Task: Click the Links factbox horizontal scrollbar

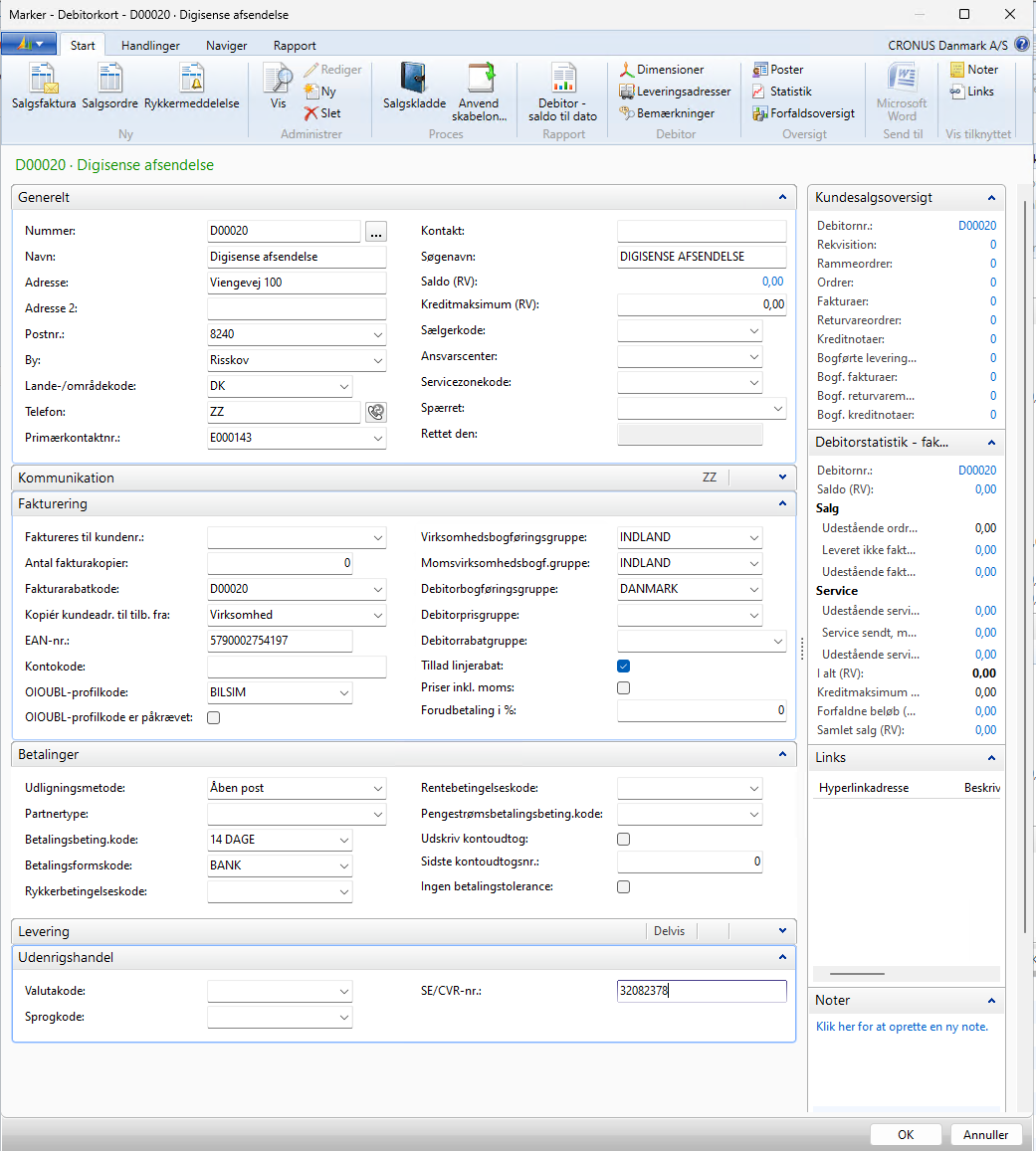Action: click(x=857, y=973)
